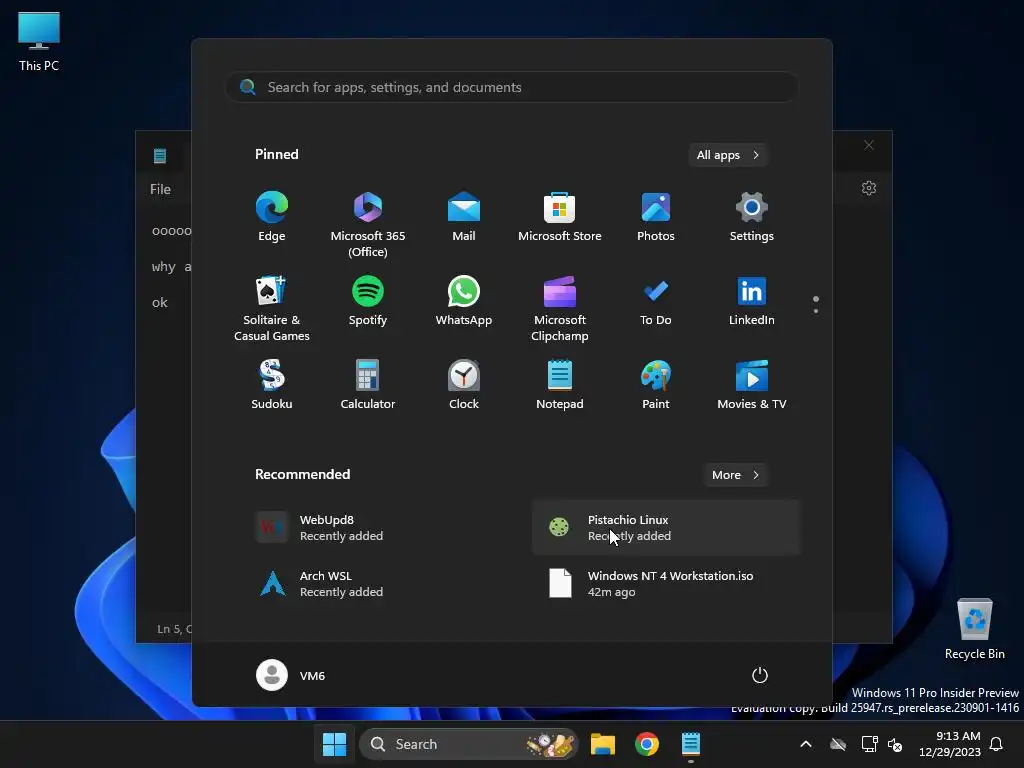Open Notepad settings gear icon
The width and height of the screenshot is (1024, 768).
tap(869, 188)
